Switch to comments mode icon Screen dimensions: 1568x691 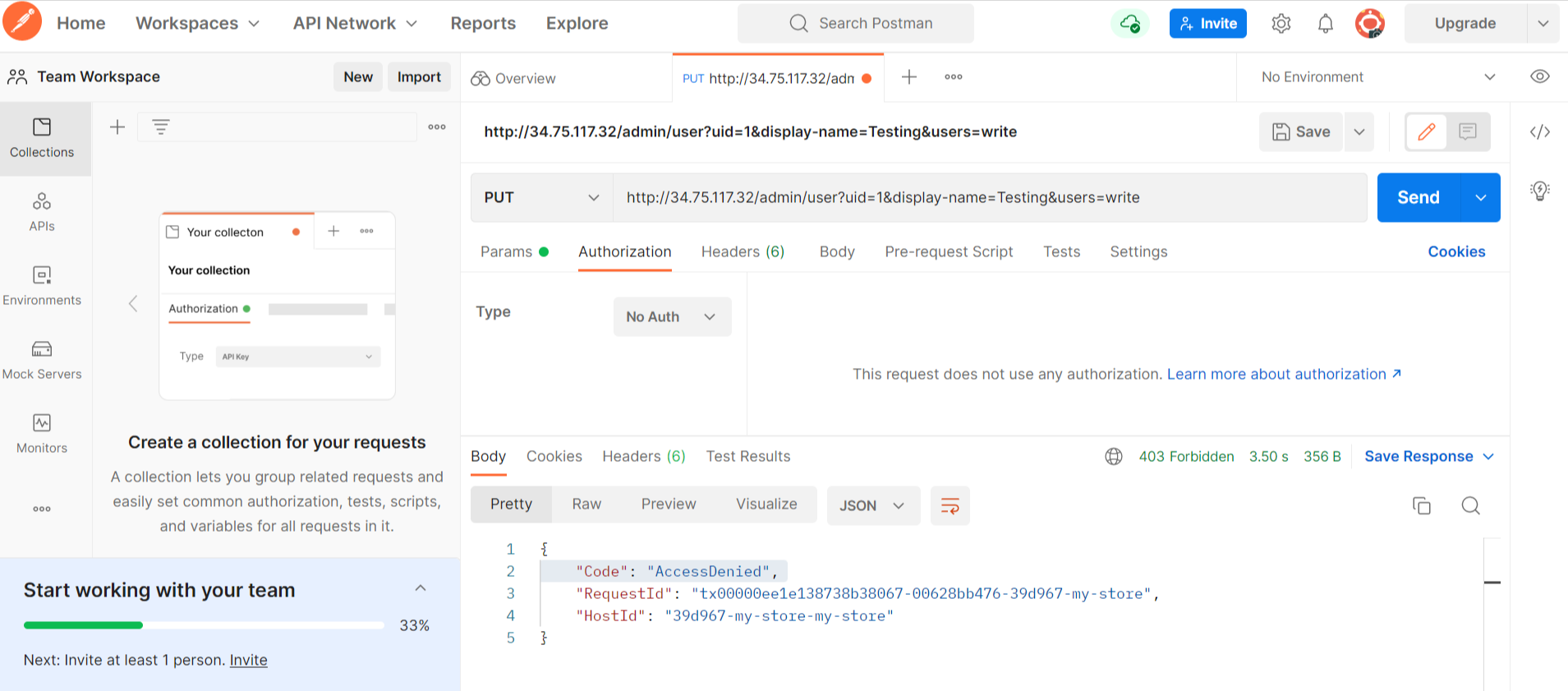click(x=1468, y=131)
